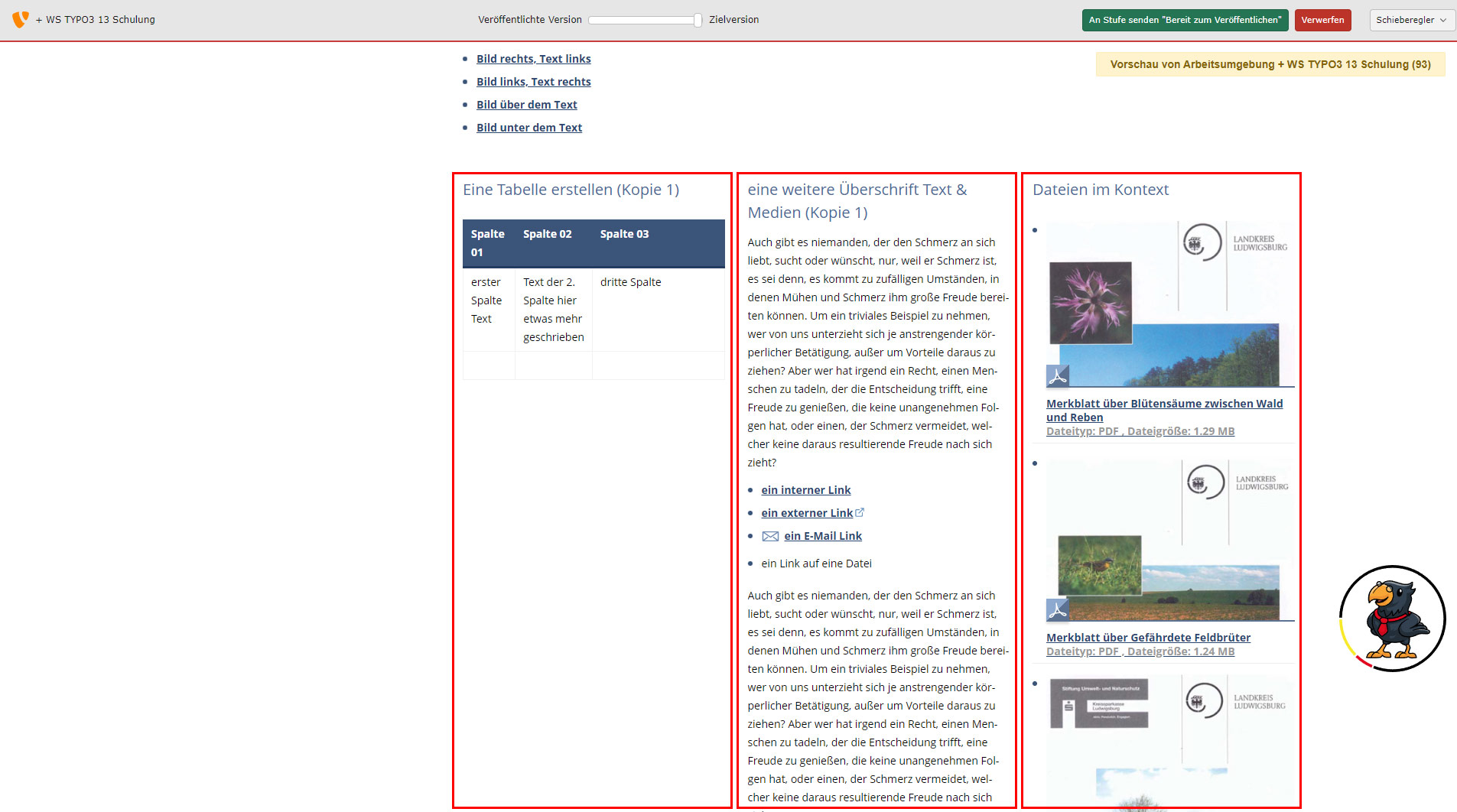The width and height of the screenshot is (1457, 812).
Task: Click the external link icon
Action: (x=860, y=512)
